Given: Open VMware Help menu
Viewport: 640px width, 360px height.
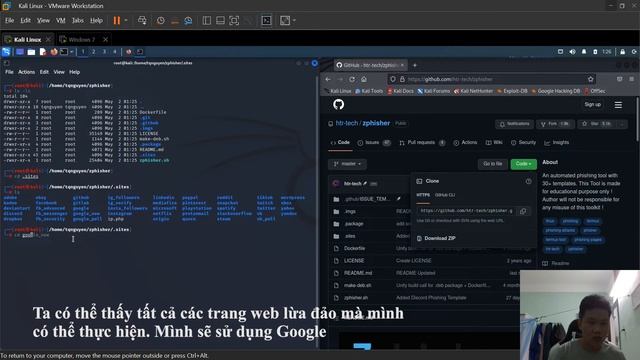Looking at the screenshot, I should pyautogui.click(x=96, y=20).
